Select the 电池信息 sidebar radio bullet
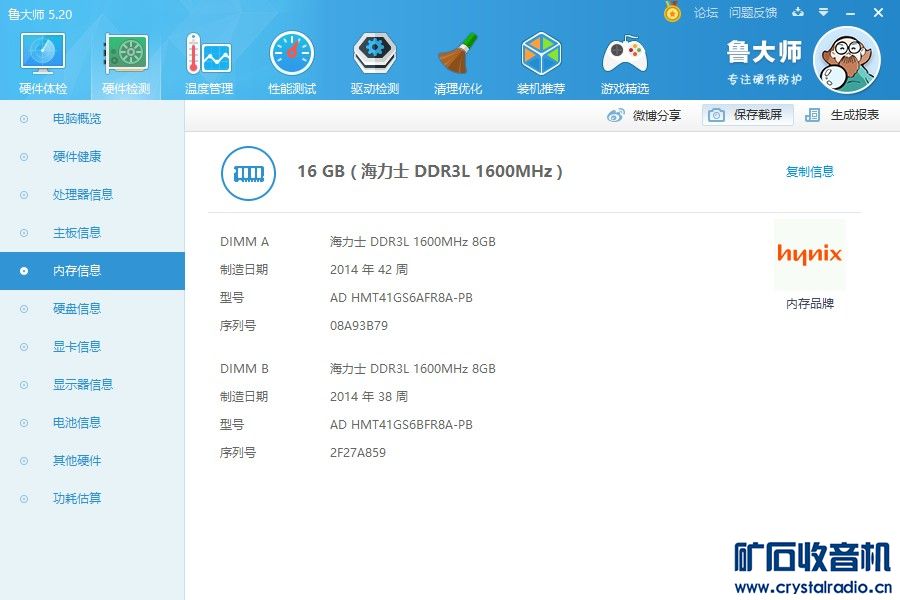 coord(24,423)
